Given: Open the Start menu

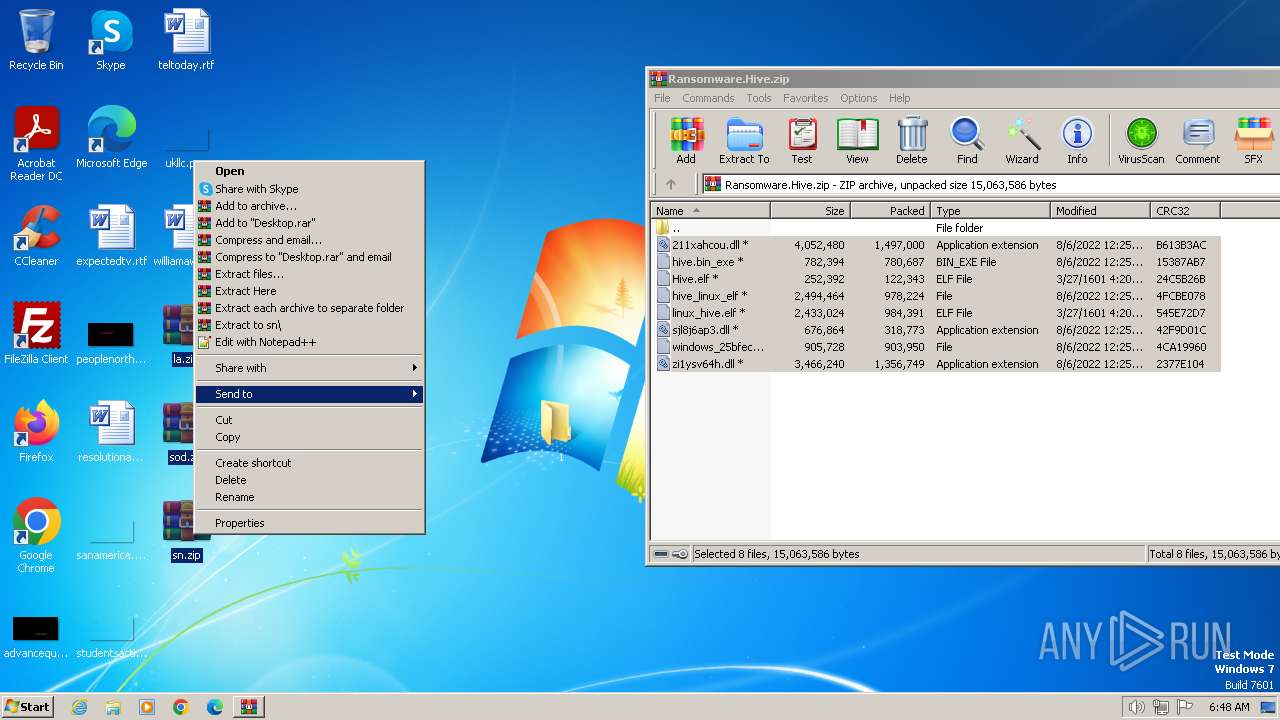Looking at the screenshot, I should click(28, 707).
